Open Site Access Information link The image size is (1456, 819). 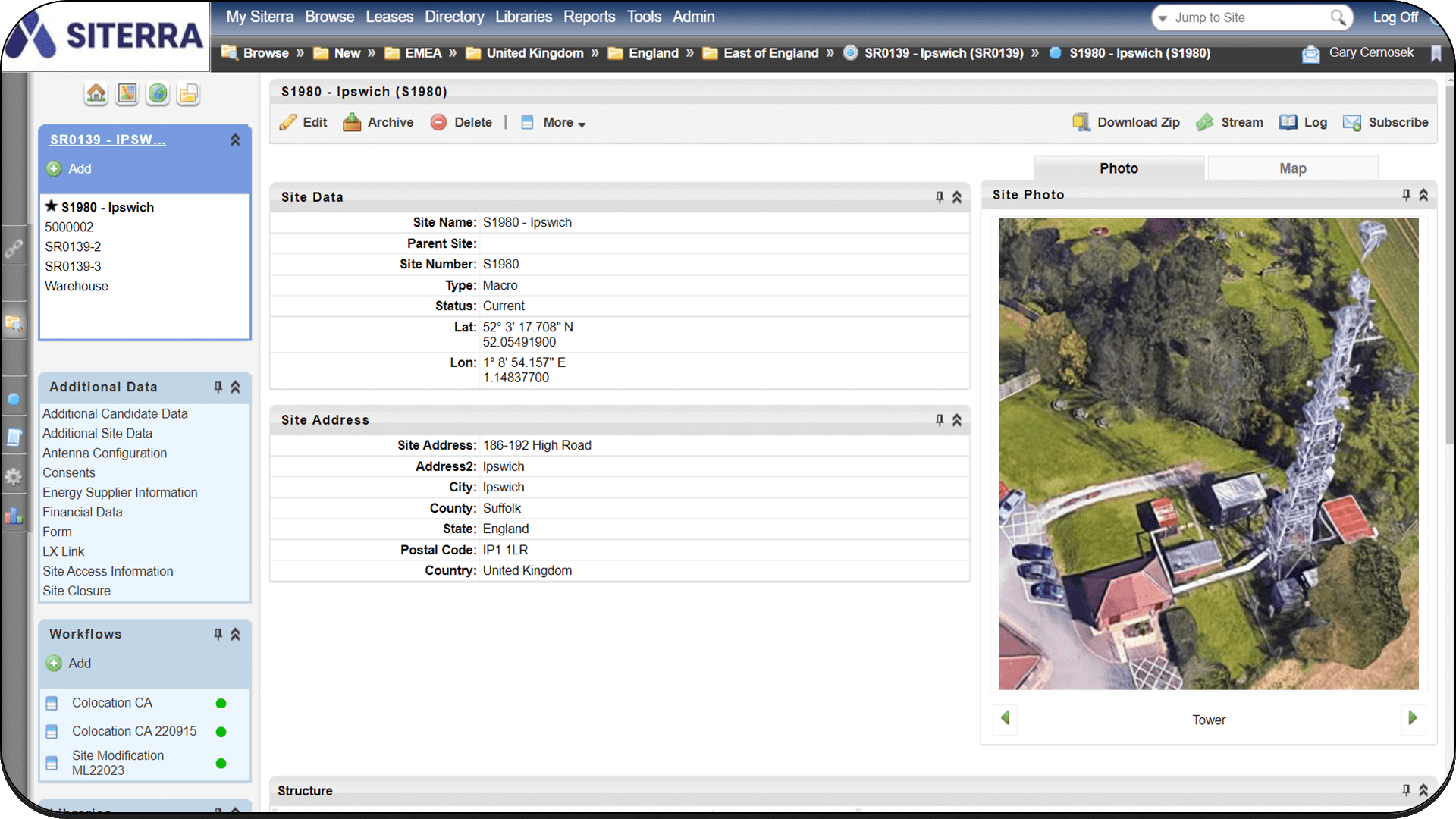point(108,571)
